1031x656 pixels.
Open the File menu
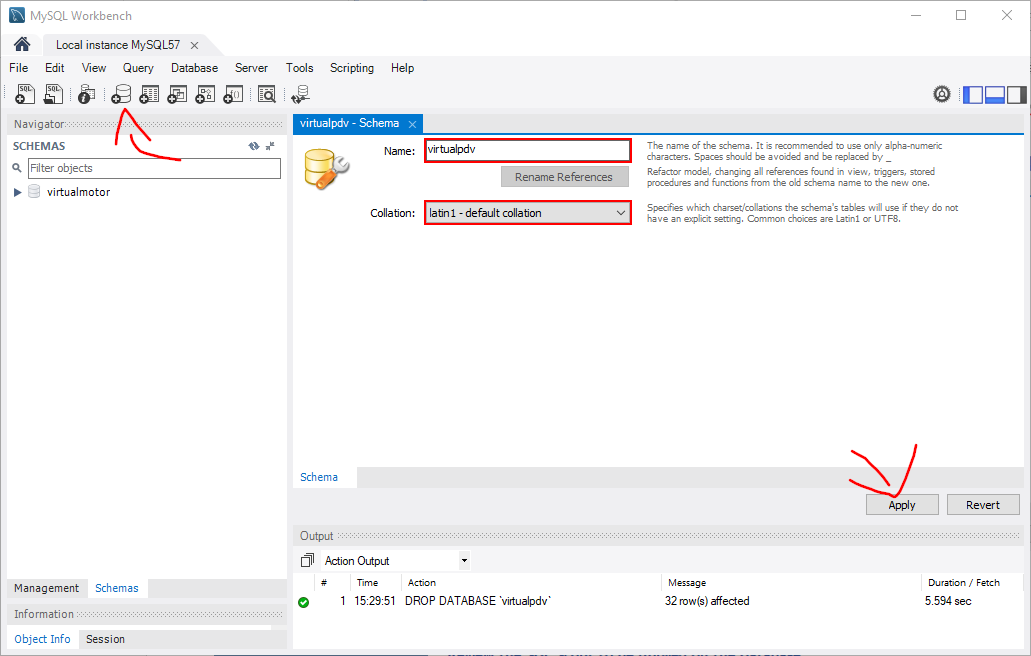tap(18, 68)
